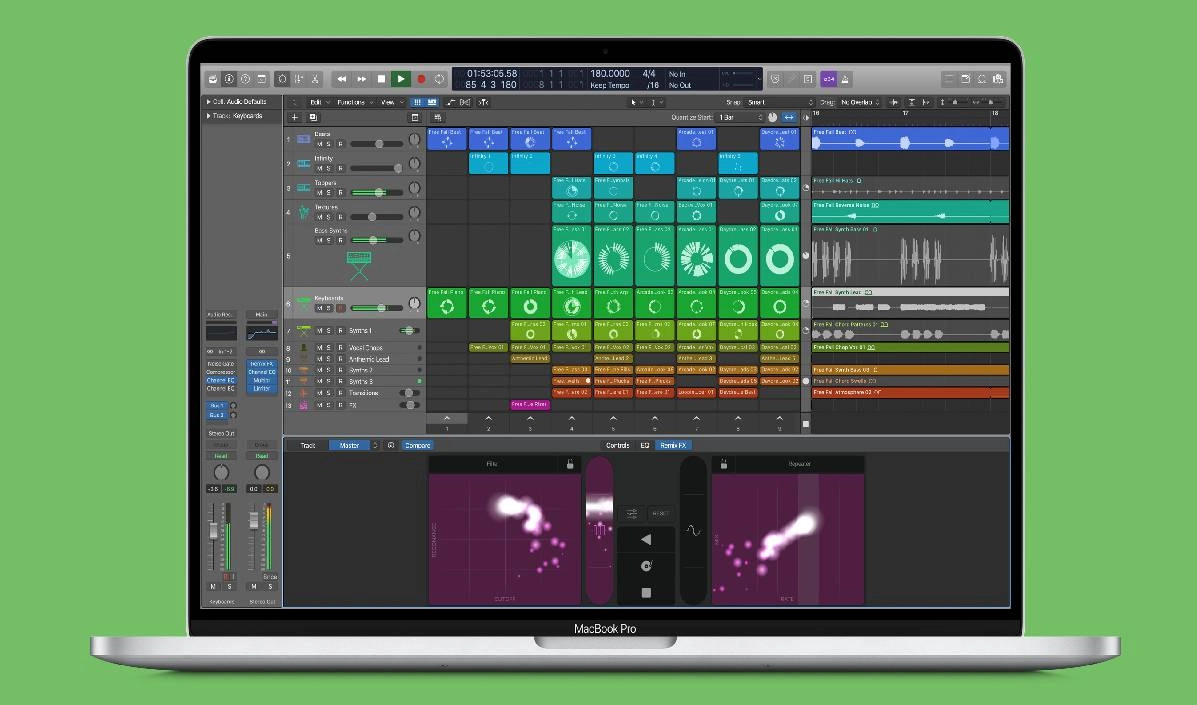Screen dimensions: 1197x705
Task: Open Quick Help question mark button
Action: (x=245, y=79)
